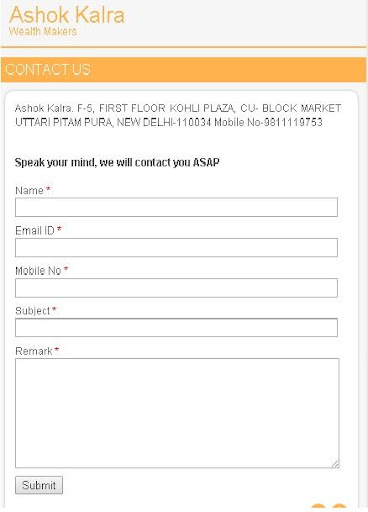Select the CONTACT US header bar
Viewport: 368px width, 512px height.
pyautogui.click(x=184, y=70)
